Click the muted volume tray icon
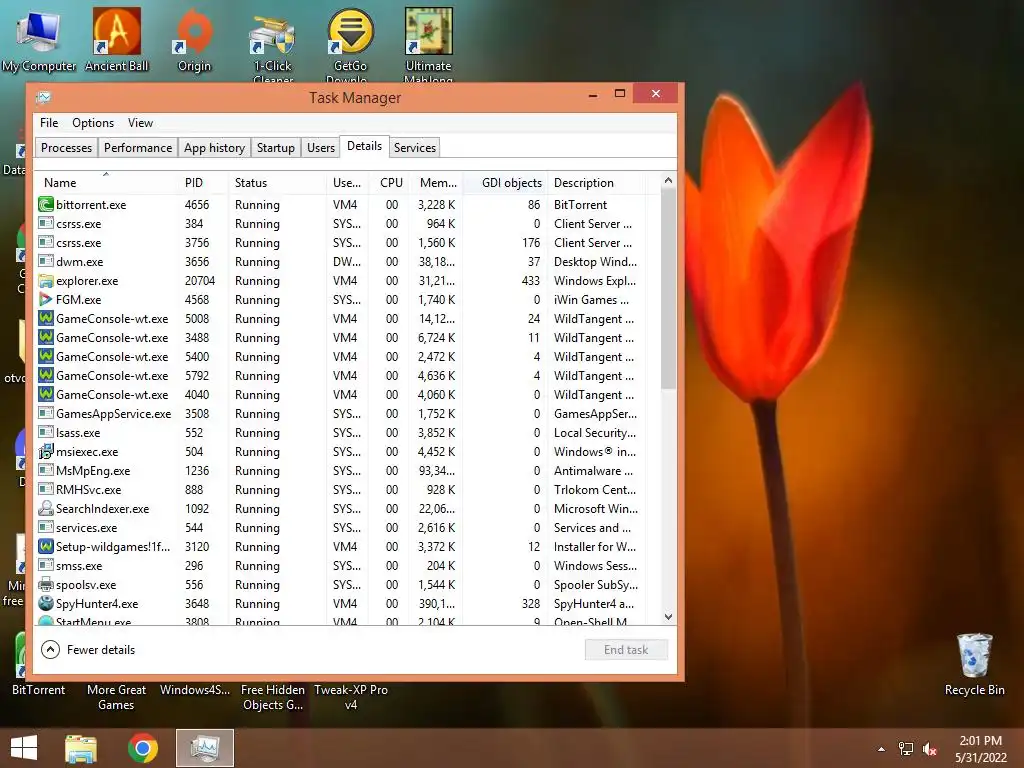 (930, 749)
